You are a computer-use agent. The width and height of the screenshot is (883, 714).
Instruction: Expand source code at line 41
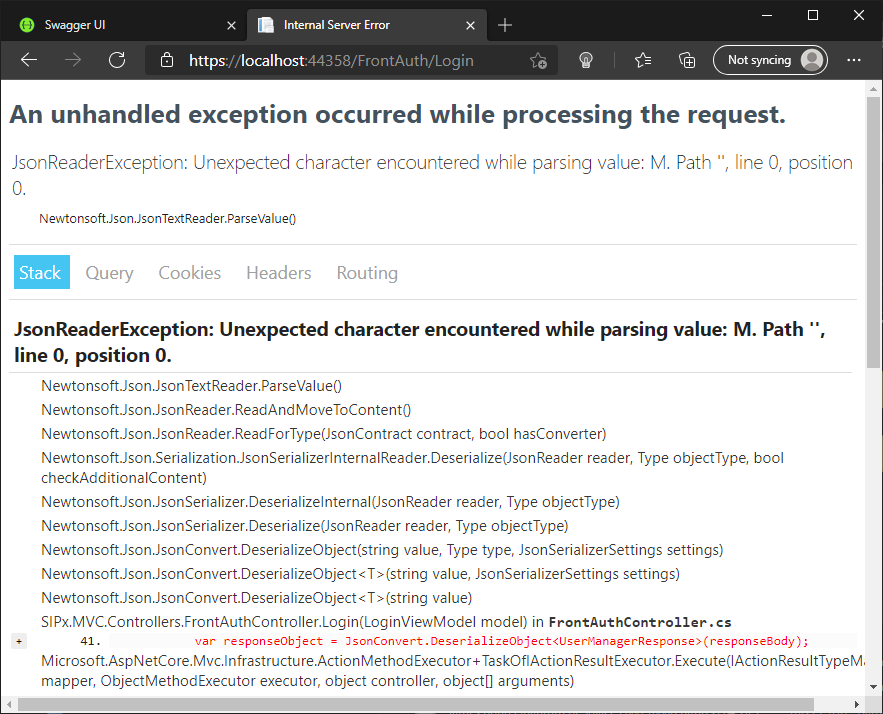coord(19,641)
